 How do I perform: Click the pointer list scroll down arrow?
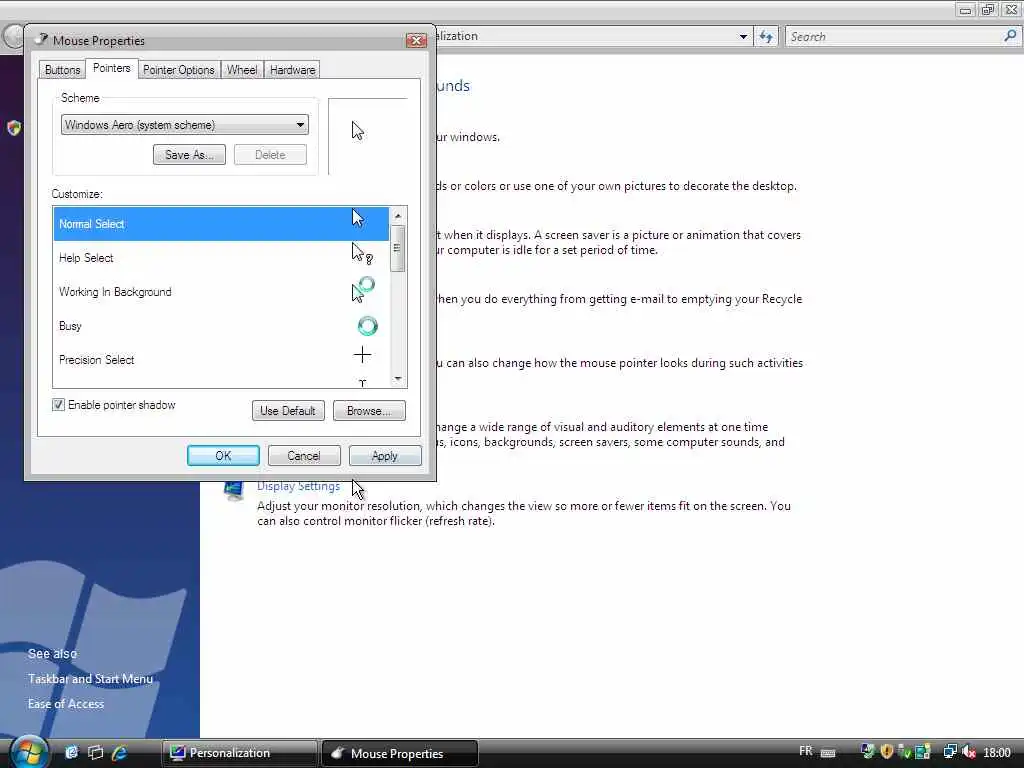tap(398, 379)
